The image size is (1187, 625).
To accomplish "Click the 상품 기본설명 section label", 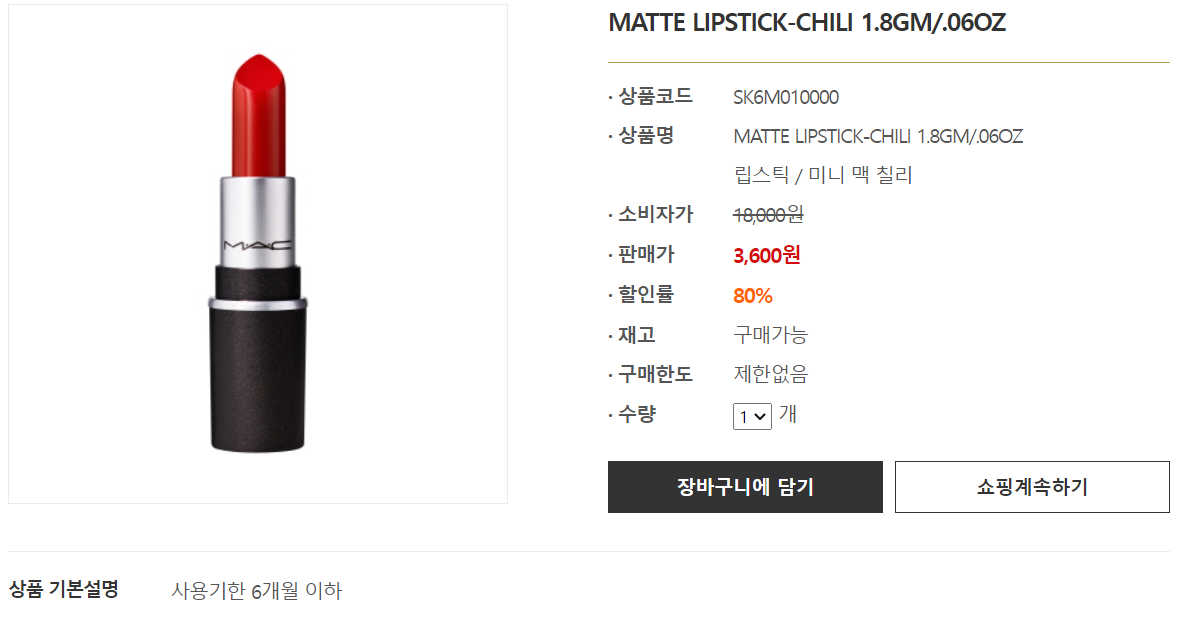I will pos(64,589).
